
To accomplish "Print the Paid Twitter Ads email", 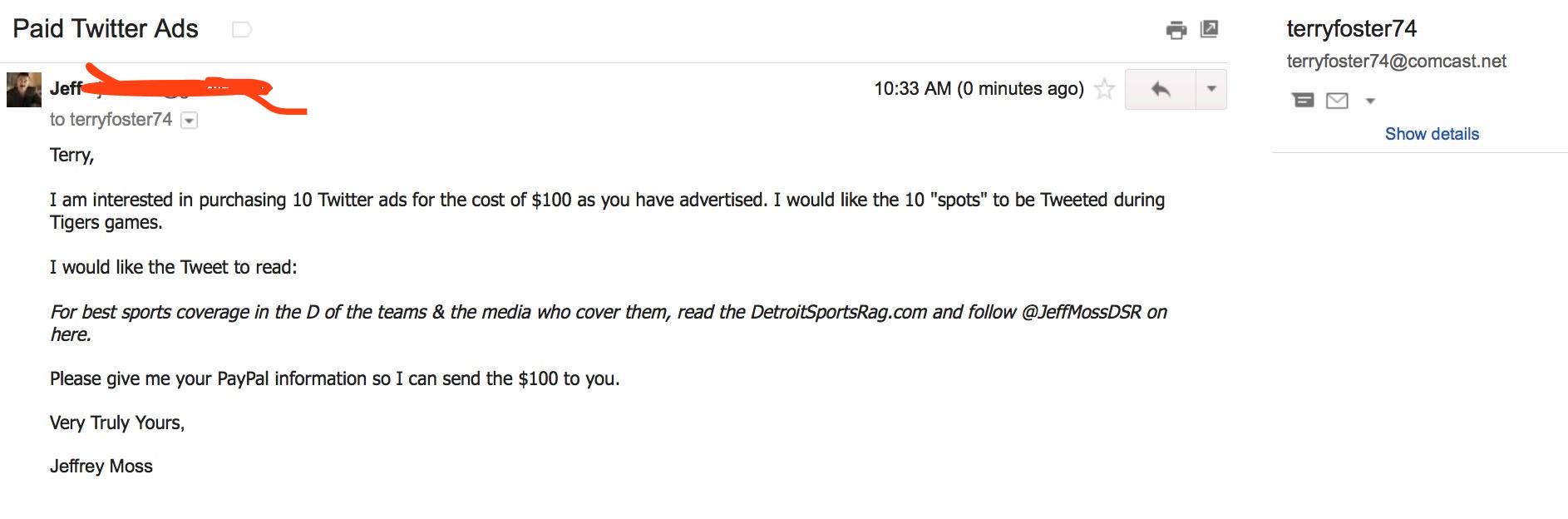I will [1176, 31].
